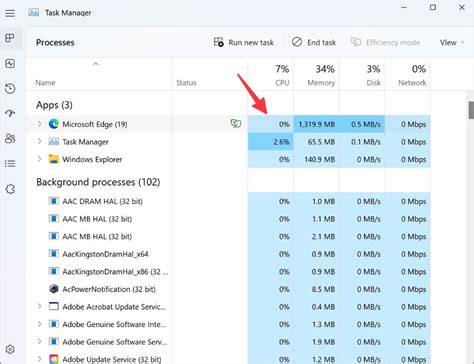Select the AAC MB HAL row using 2.1 MB
This screenshot has width=474, height=364.
pyautogui.click(x=228, y=236)
